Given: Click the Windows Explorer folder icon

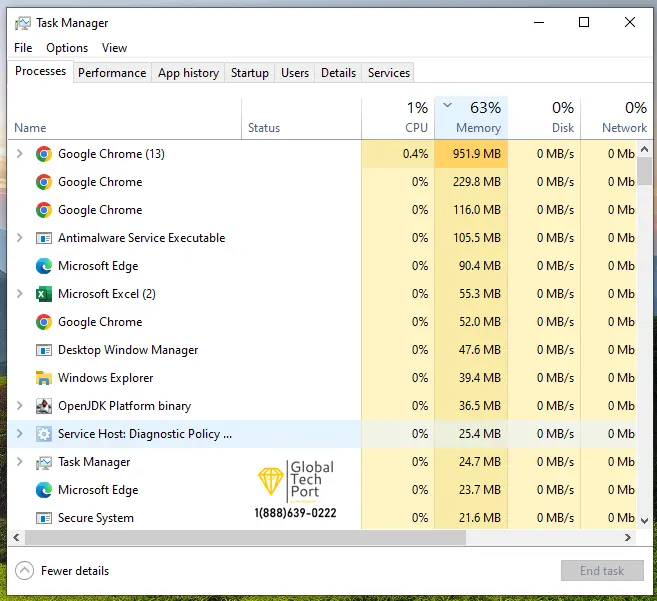Looking at the screenshot, I should click(44, 378).
